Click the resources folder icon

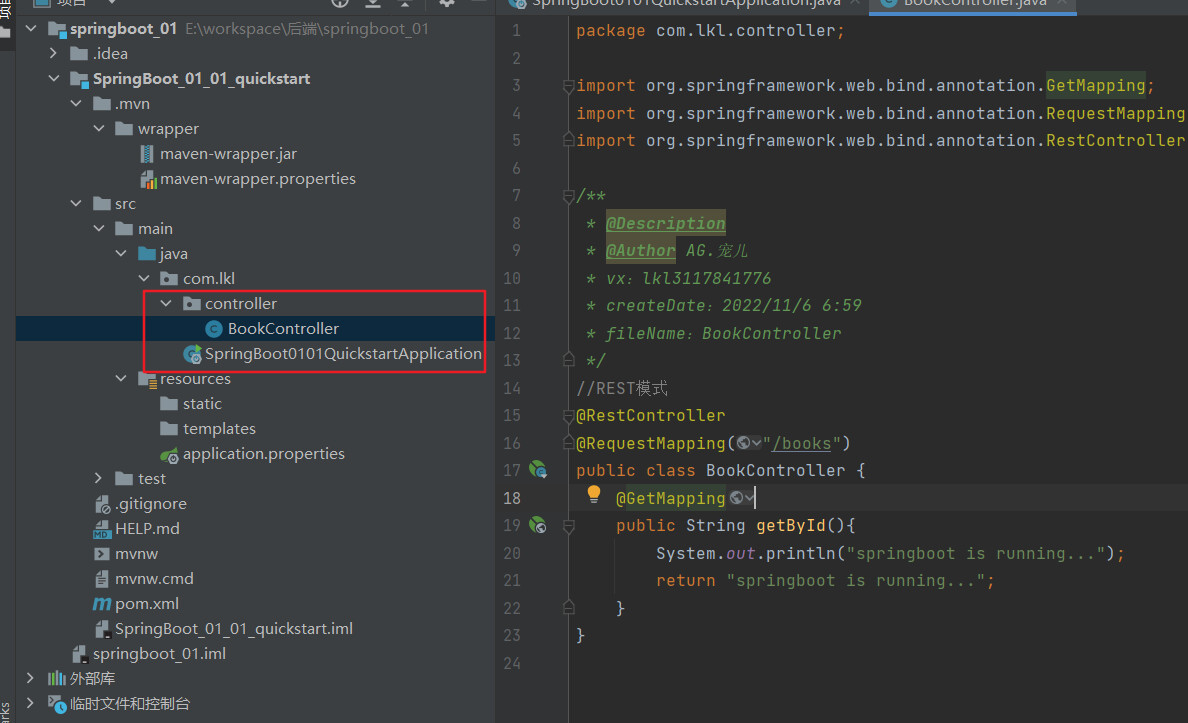click(x=148, y=379)
